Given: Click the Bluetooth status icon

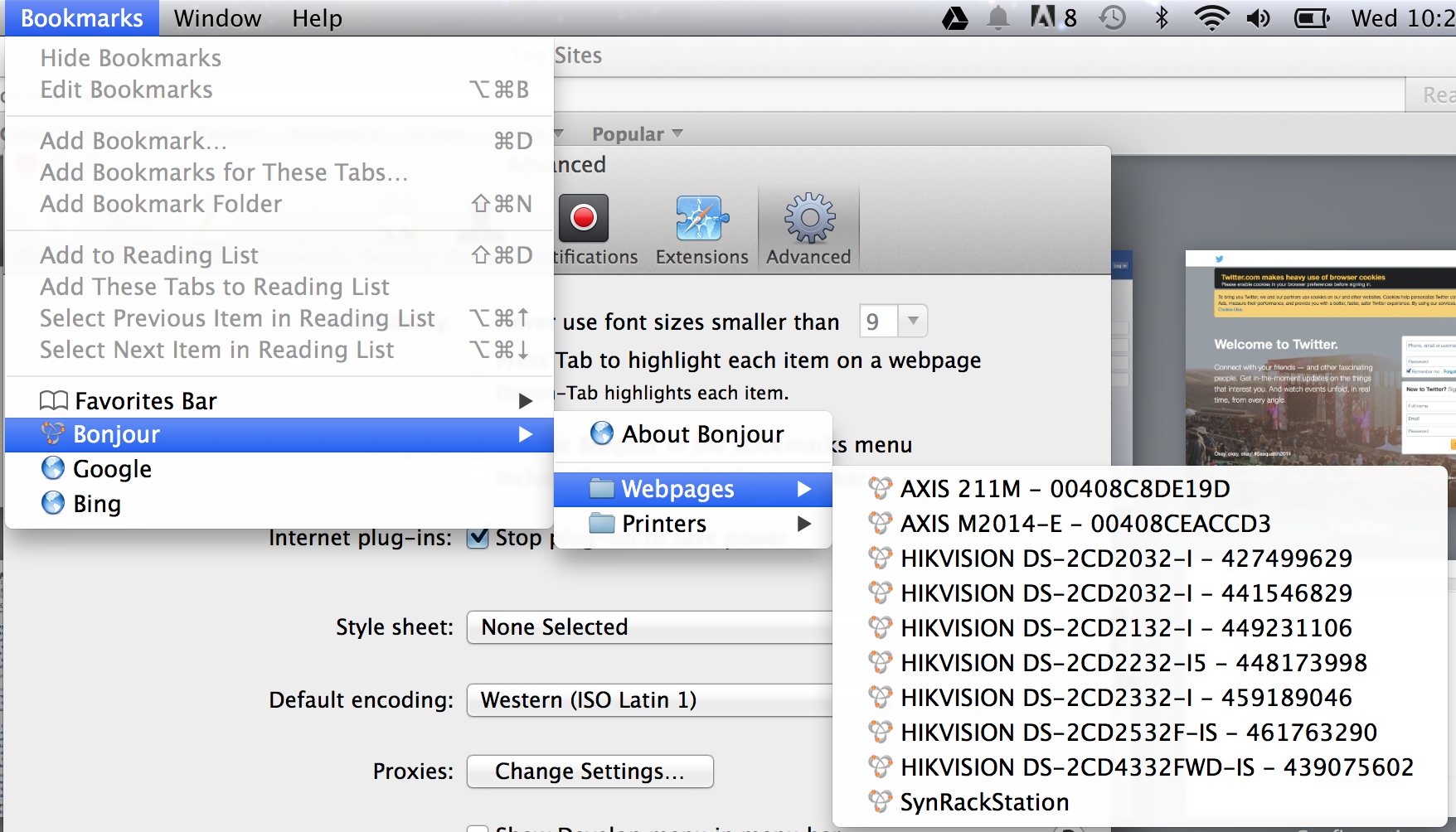Looking at the screenshot, I should [x=1162, y=18].
